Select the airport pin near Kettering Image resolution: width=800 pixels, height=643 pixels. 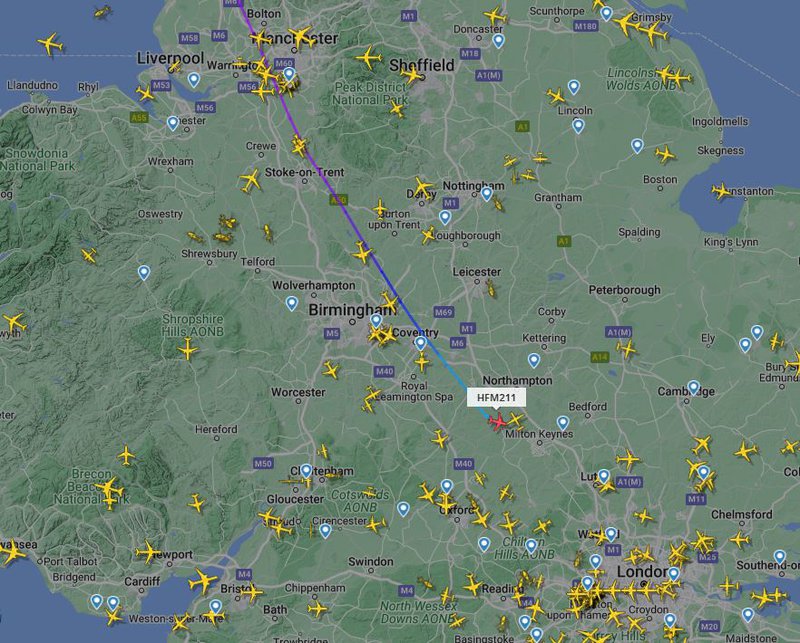coord(534,361)
